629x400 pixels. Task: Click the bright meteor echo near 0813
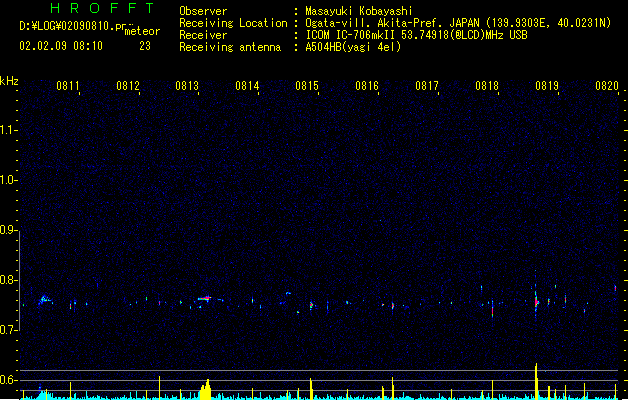pos(205,298)
